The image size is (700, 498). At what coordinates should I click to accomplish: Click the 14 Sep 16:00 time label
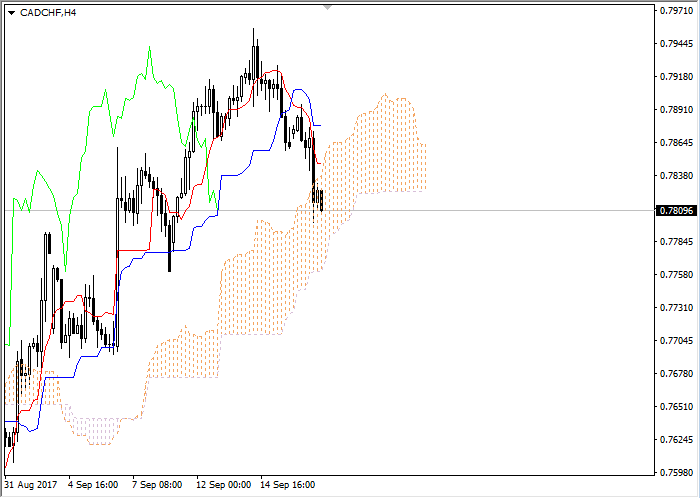click(288, 485)
